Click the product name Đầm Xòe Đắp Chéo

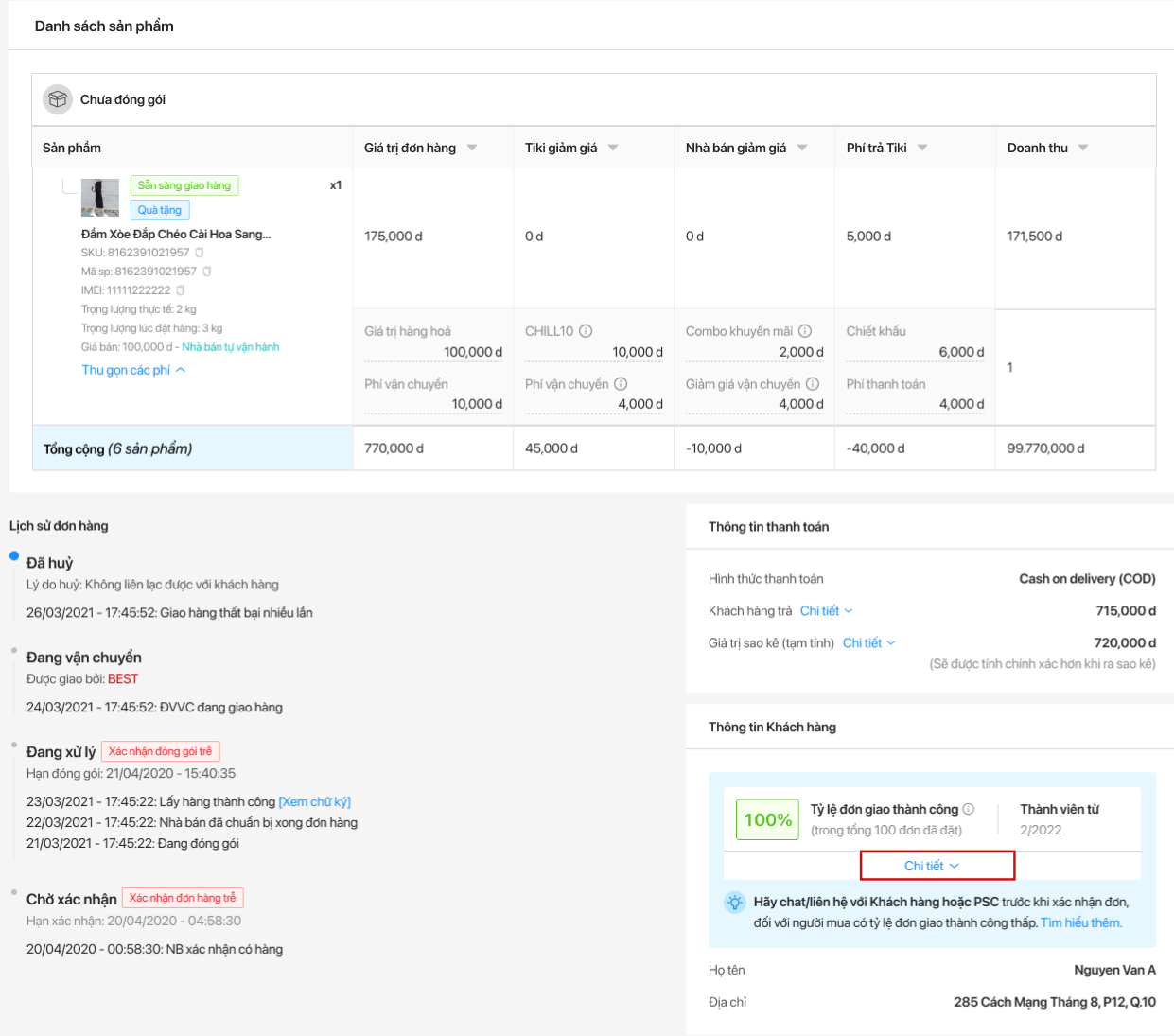[176, 234]
